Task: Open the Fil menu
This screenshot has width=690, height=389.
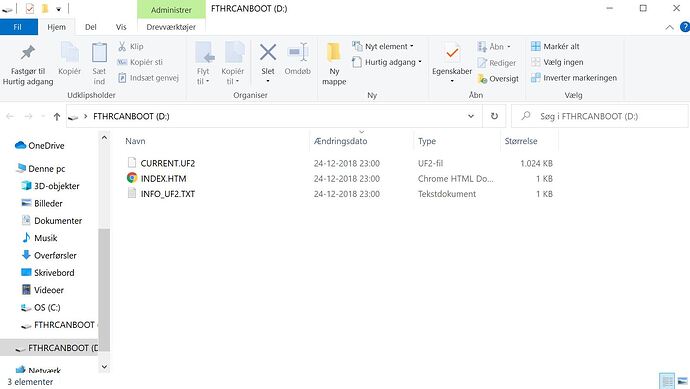Action: [18, 27]
